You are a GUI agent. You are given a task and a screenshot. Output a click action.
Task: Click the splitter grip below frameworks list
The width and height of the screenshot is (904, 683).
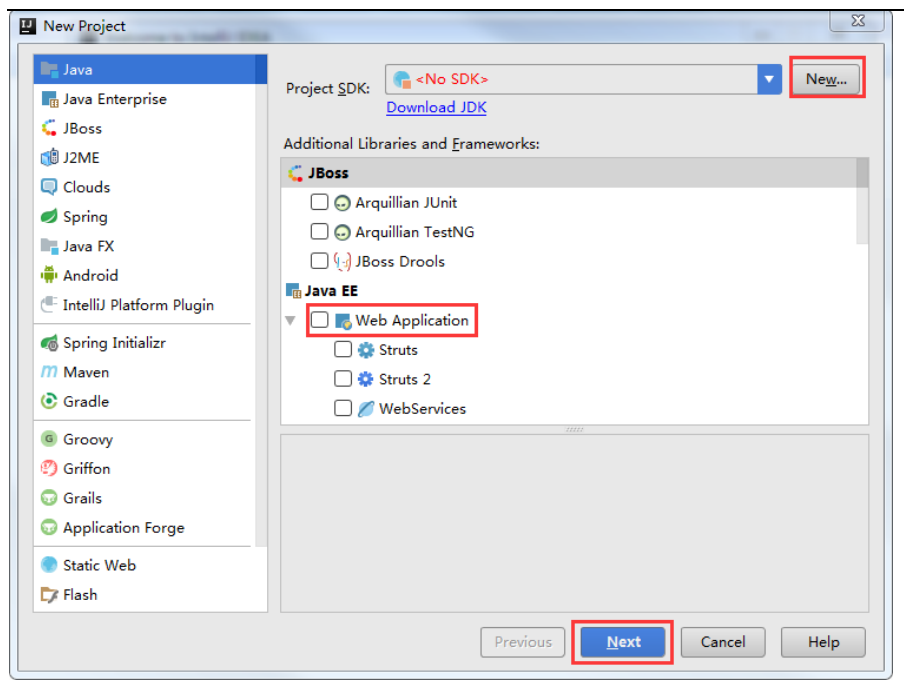[x=574, y=429]
